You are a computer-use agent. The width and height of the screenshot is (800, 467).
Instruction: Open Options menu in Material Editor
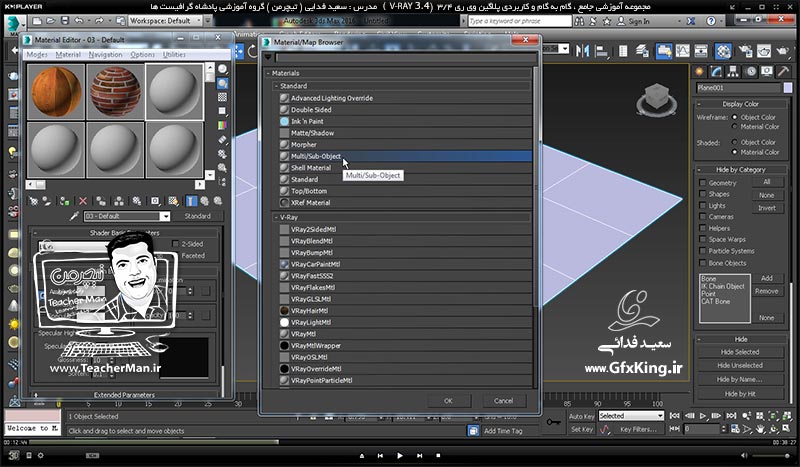tap(142, 55)
